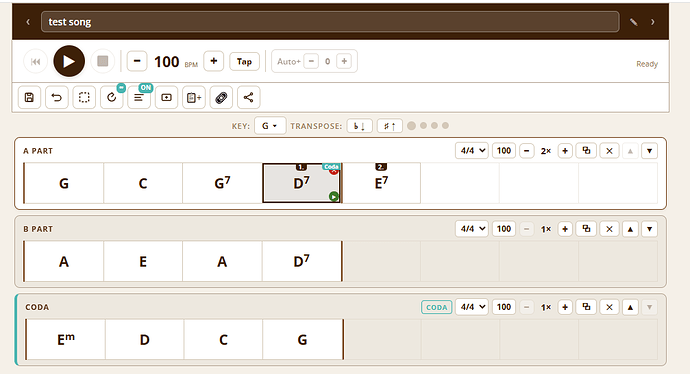The width and height of the screenshot is (690, 374).
Task: Click the A PART section title
Action: pos(38,151)
